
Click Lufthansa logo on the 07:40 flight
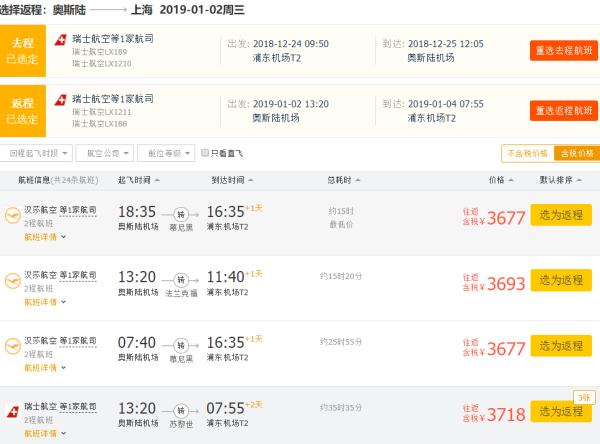pos(13,346)
